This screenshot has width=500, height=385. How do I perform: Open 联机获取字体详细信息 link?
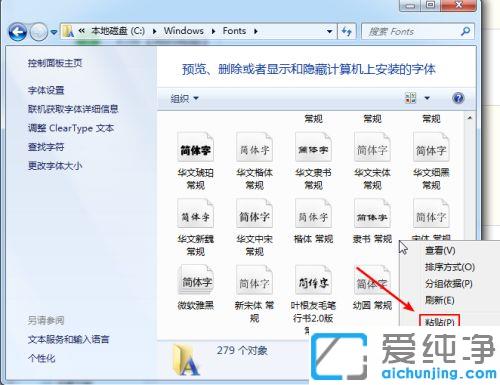pyautogui.click(x=73, y=109)
